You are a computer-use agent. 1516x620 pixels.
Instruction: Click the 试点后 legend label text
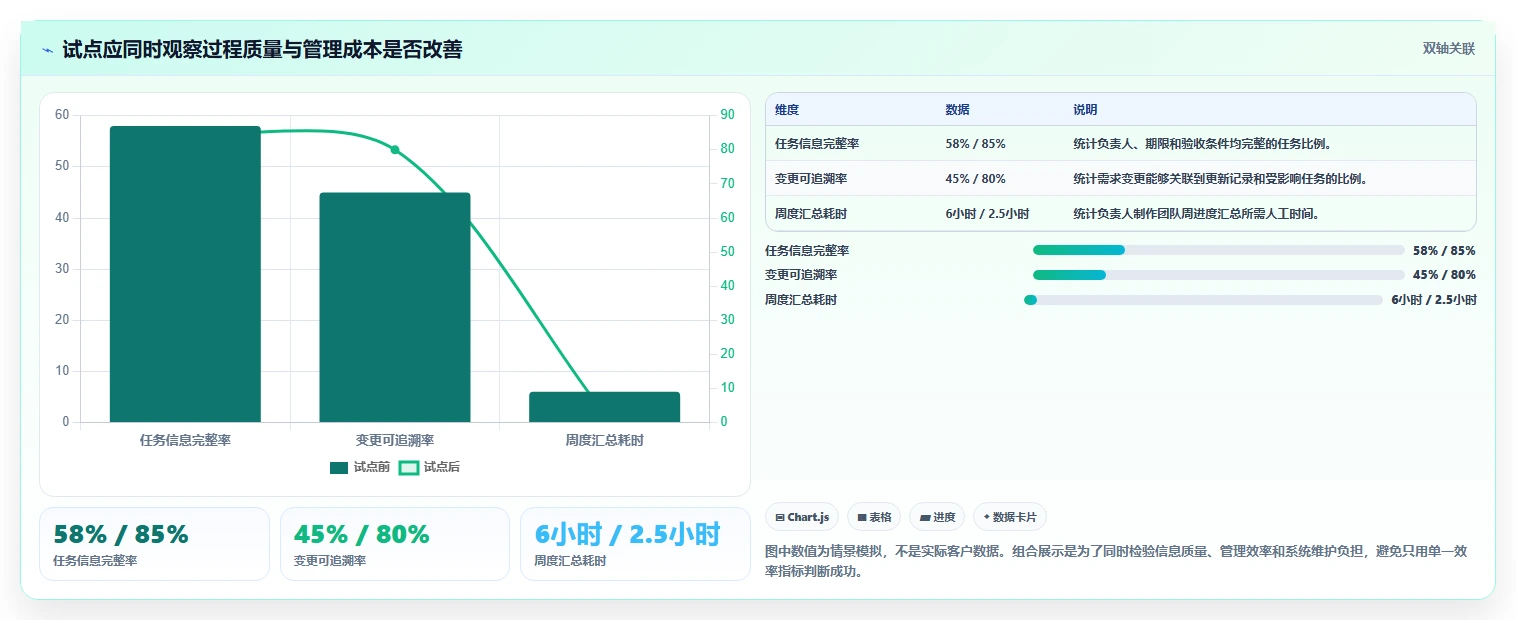[x=442, y=467]
